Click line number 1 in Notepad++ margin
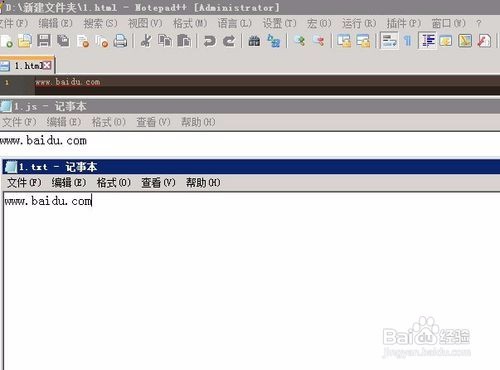 click(7, 82)
